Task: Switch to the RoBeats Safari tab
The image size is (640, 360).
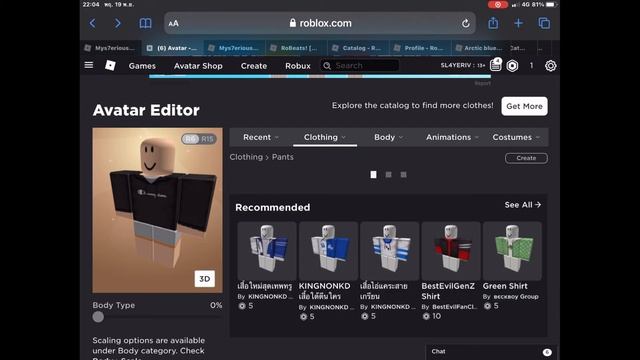Action: [296, 48]
